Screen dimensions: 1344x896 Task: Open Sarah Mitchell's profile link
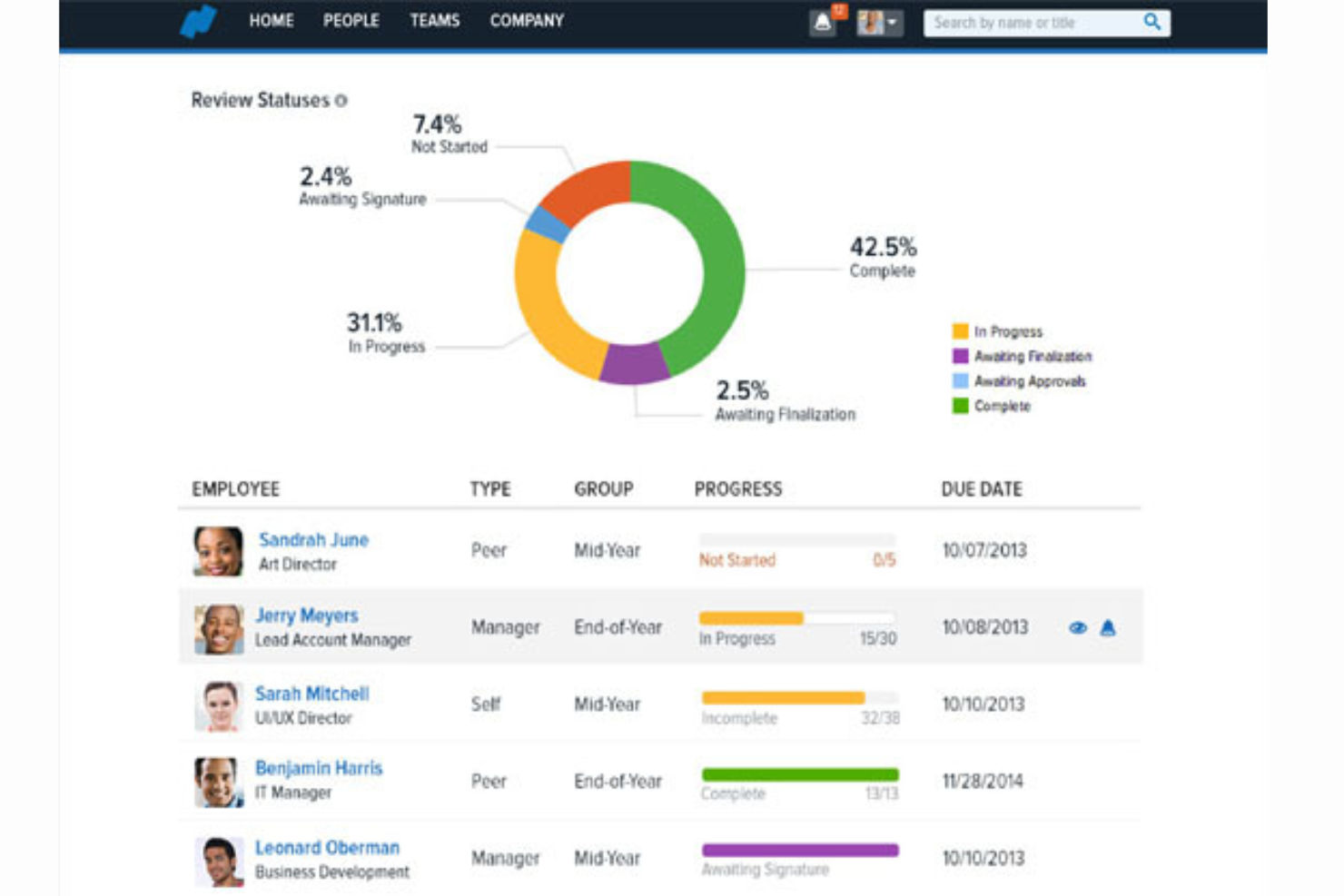click(313, 694)
